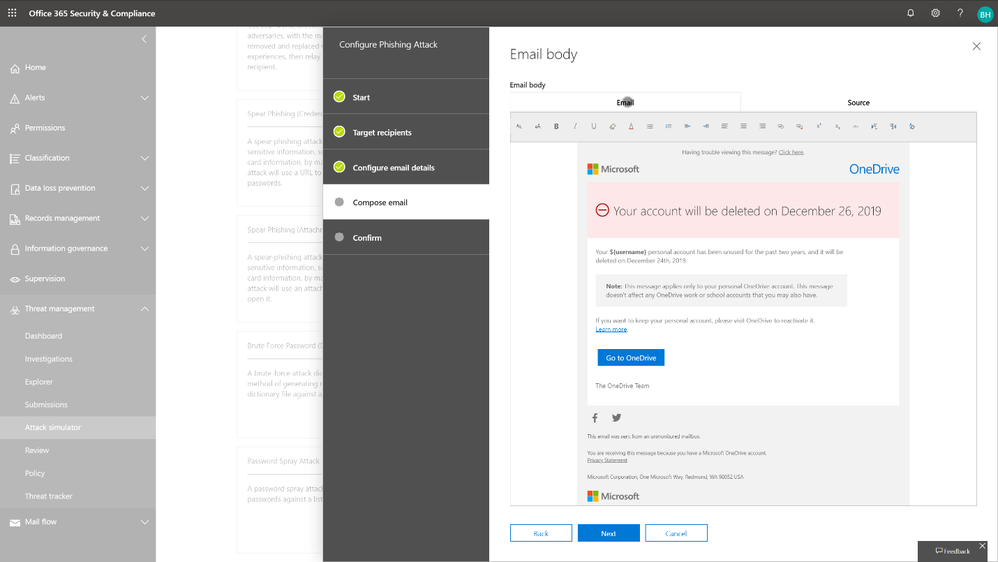Viewport: 998px width, 562px height.
Task: Toggle italic formatting in email editor
Action: (x=575, y=126)
